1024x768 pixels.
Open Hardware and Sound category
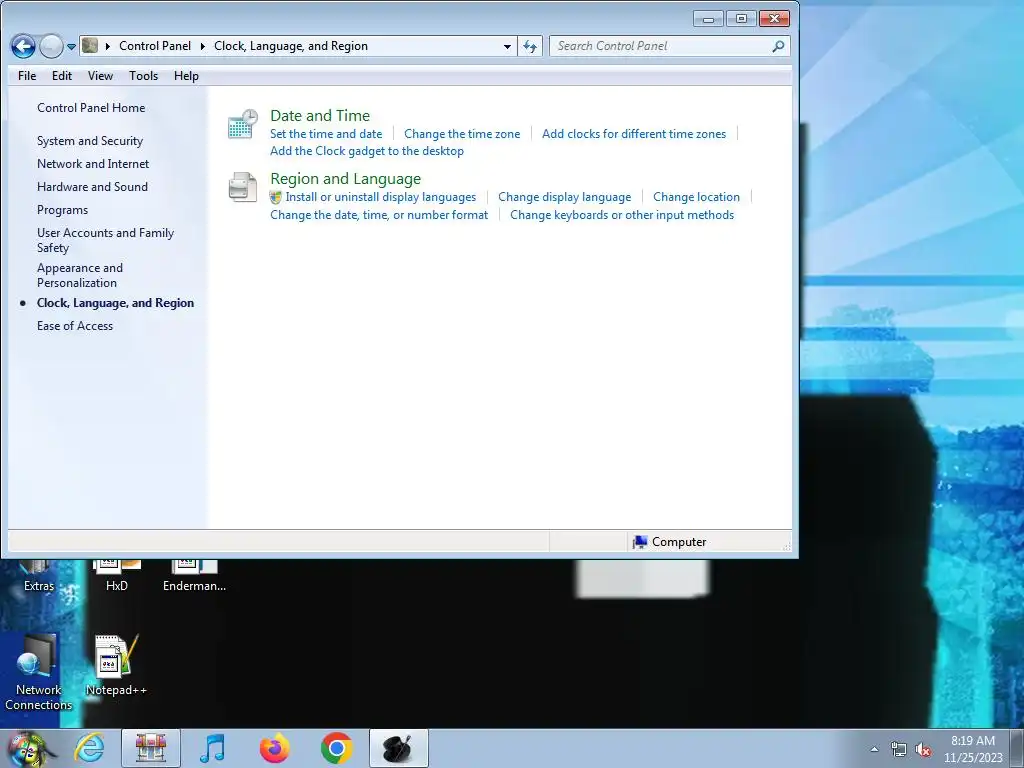pos(92,187)
